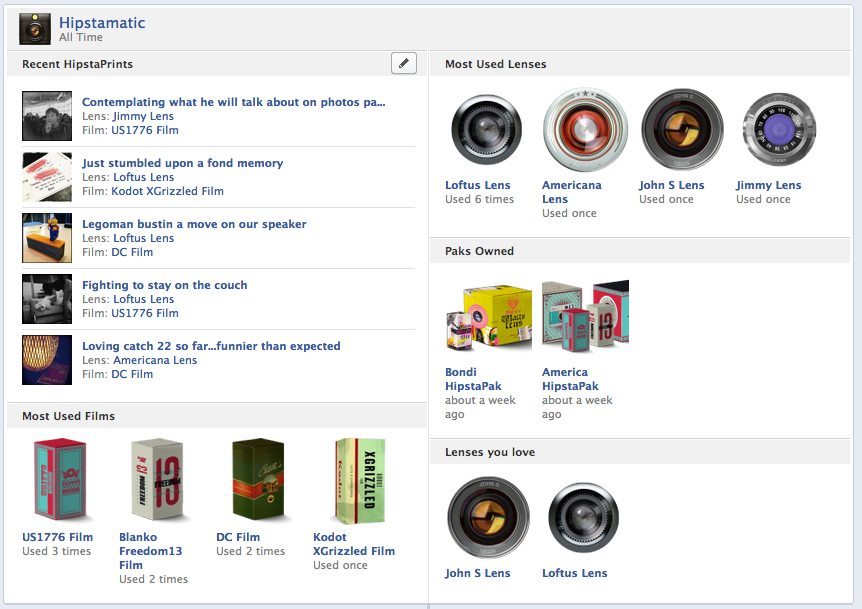
Task: Click the John S Lens name under Lenses you love
Action: pos(478,573)
